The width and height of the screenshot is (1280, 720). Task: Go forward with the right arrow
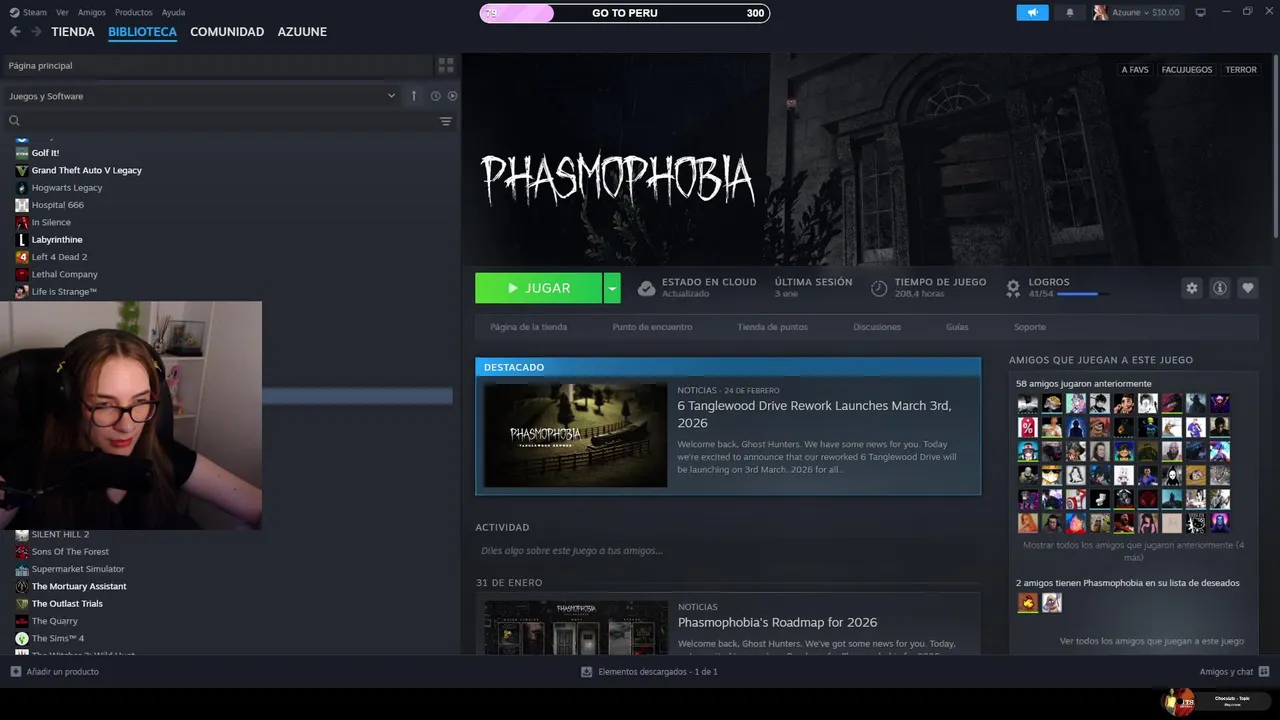pos(36,32)
